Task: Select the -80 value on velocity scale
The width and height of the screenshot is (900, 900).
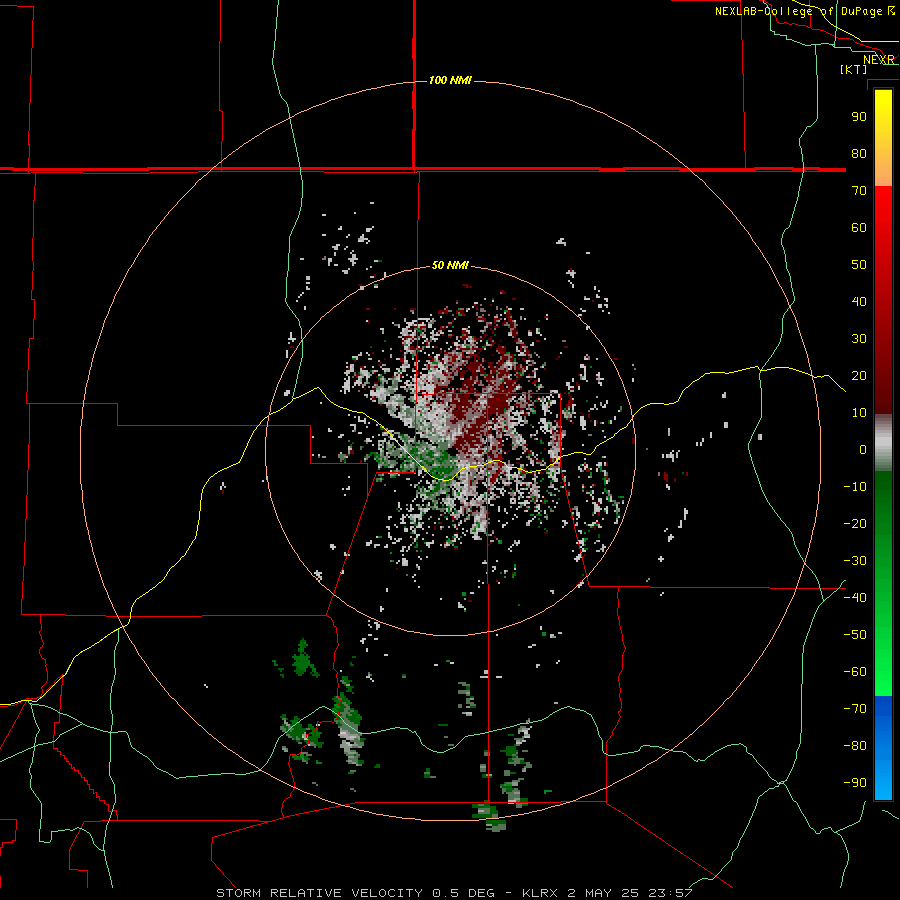Action: 855,746
